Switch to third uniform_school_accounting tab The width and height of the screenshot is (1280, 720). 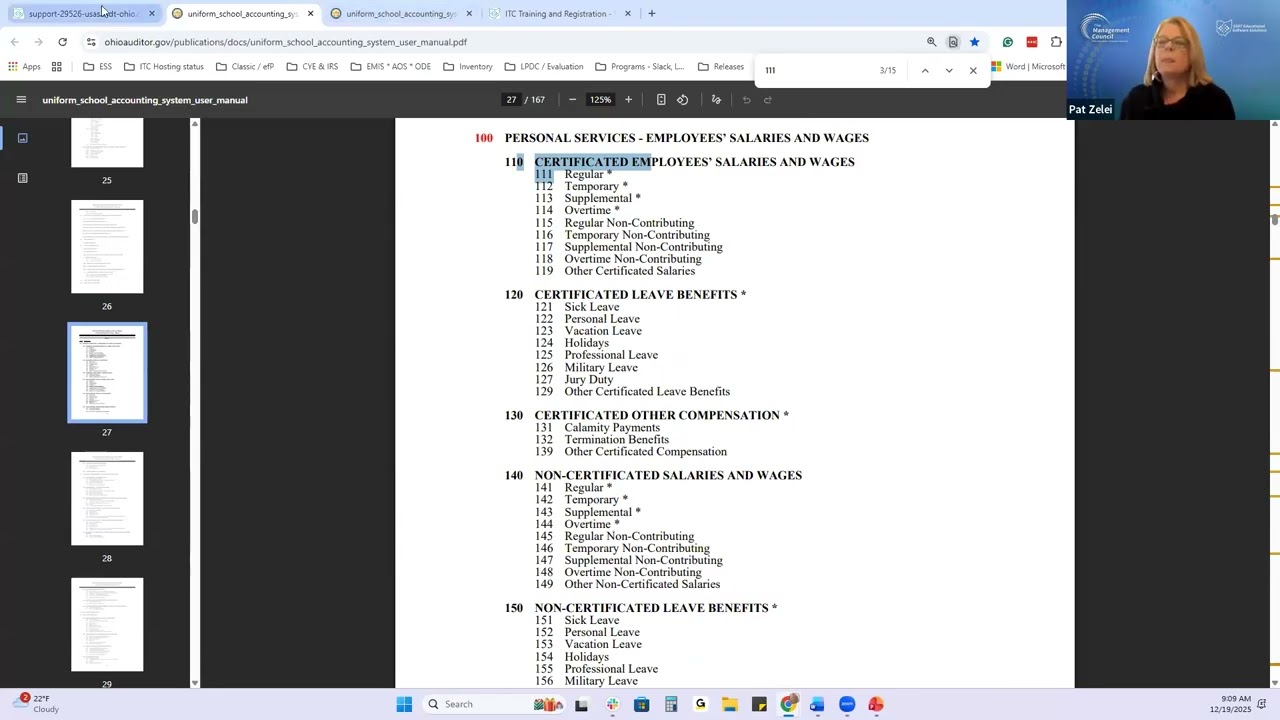[x=400, y=14]
